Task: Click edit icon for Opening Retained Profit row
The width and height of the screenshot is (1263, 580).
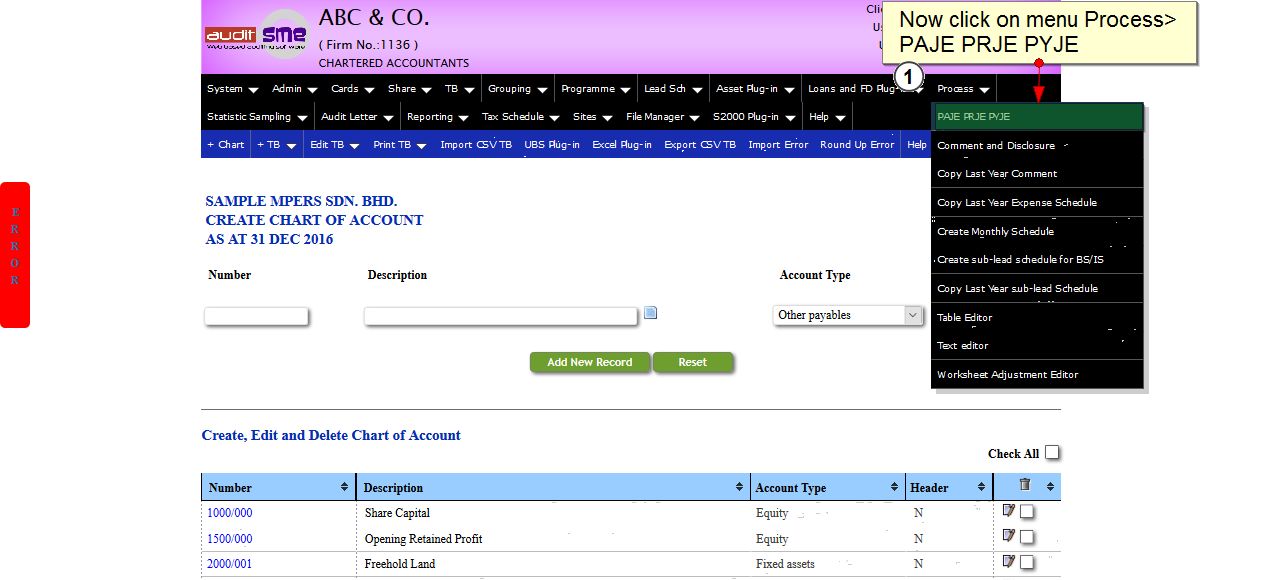Action: click(x=1009, y=536)
